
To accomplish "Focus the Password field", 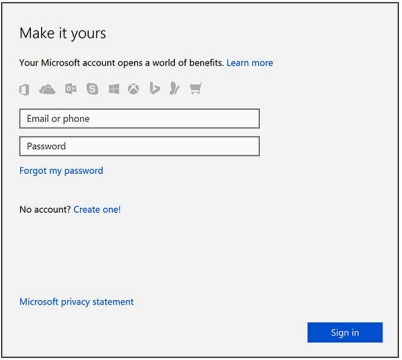I will tap(139, 146).
